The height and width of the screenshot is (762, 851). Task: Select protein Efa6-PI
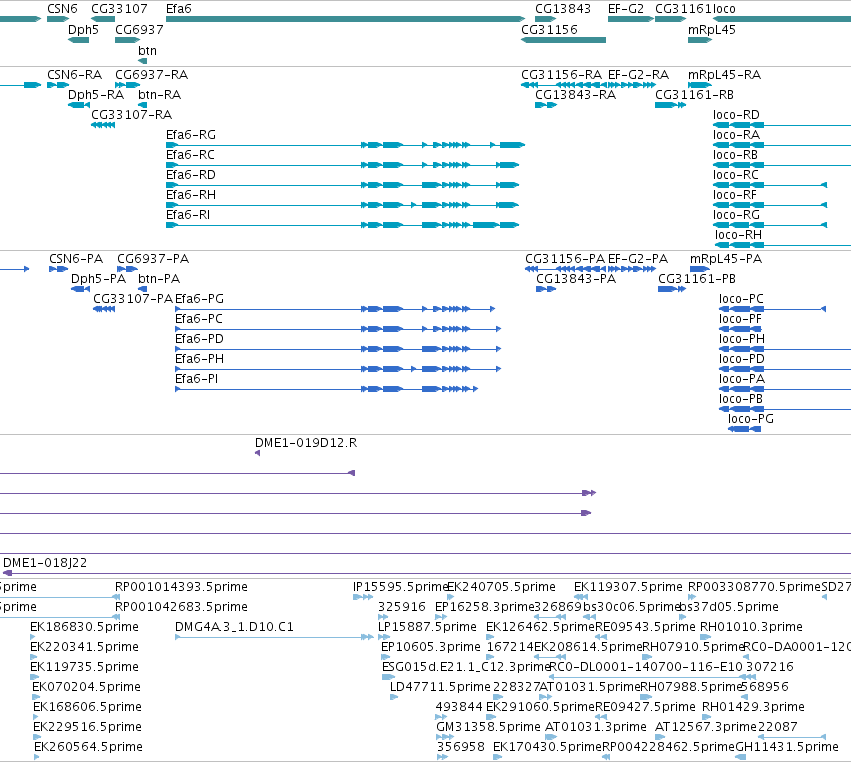coord(196,379)
